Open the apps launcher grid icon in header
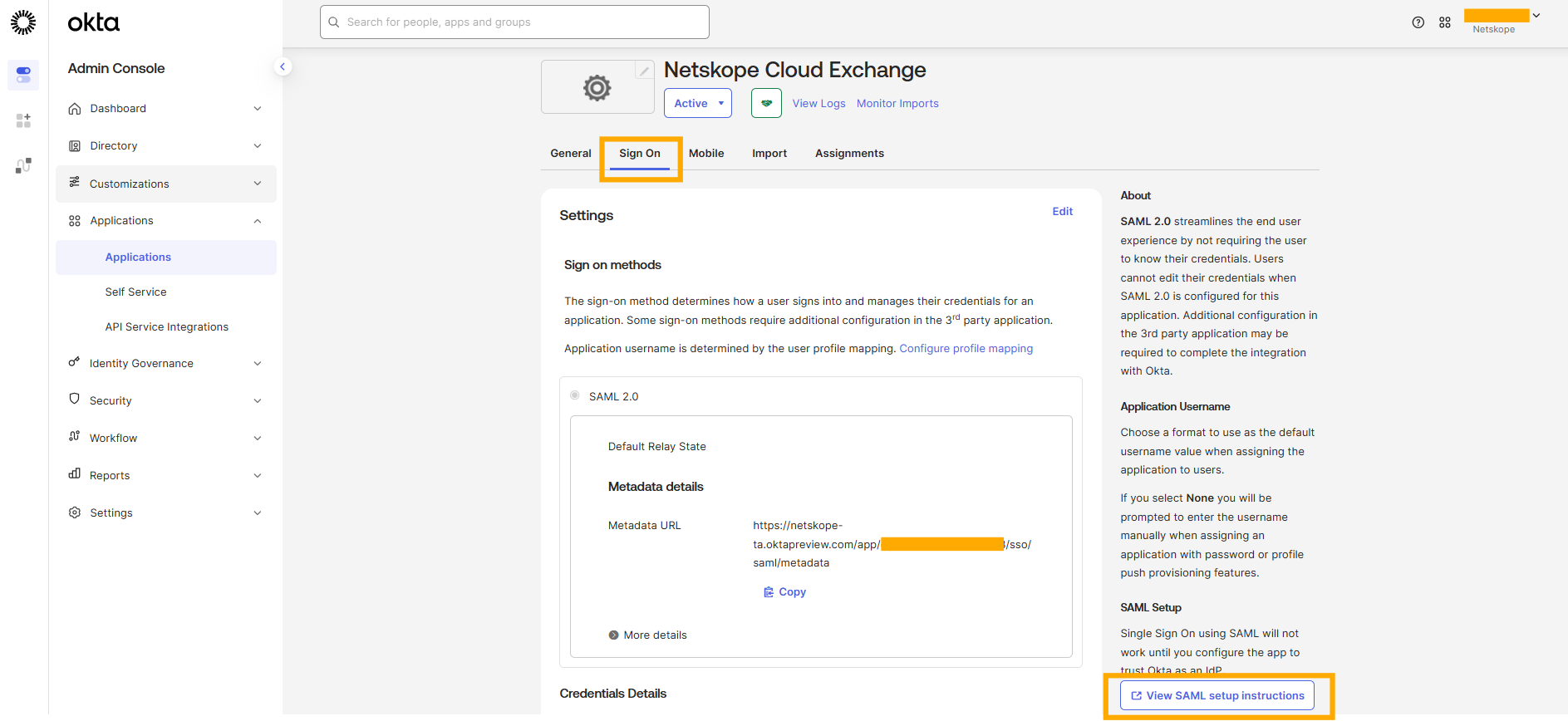 [1445, 22]
